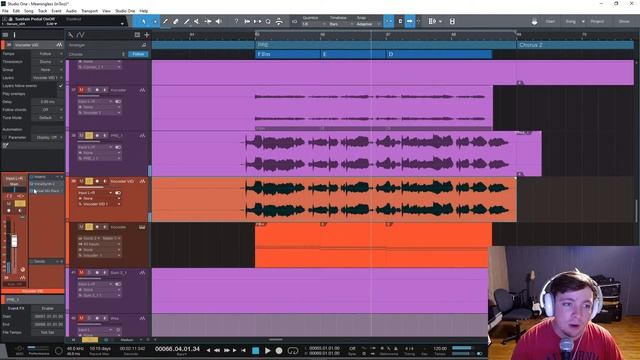Mute the Vocoder VID track
This screenshot has width=640, height=360.
[81, 181]
